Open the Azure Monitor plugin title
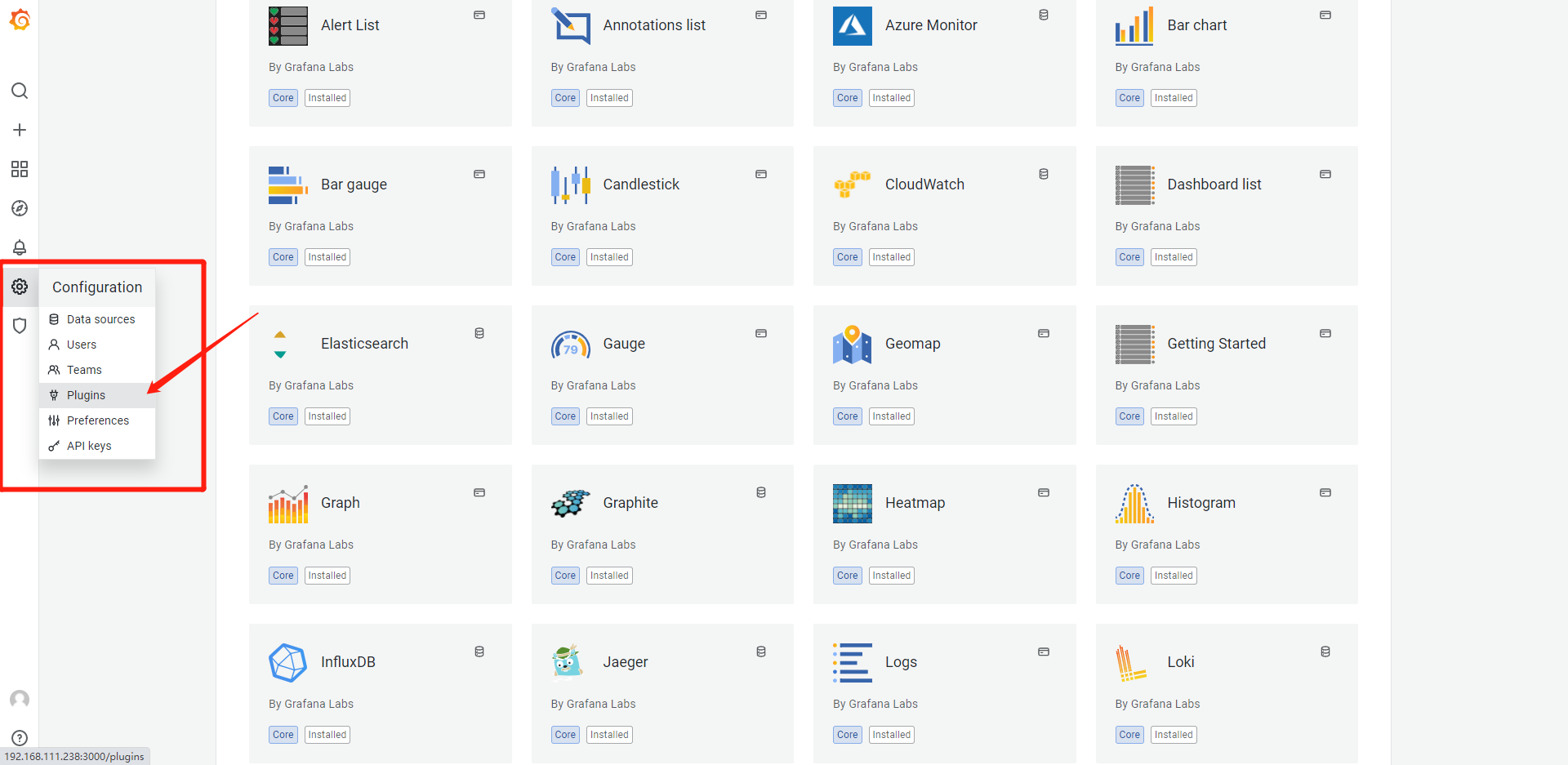 click(x=931, y=25)
